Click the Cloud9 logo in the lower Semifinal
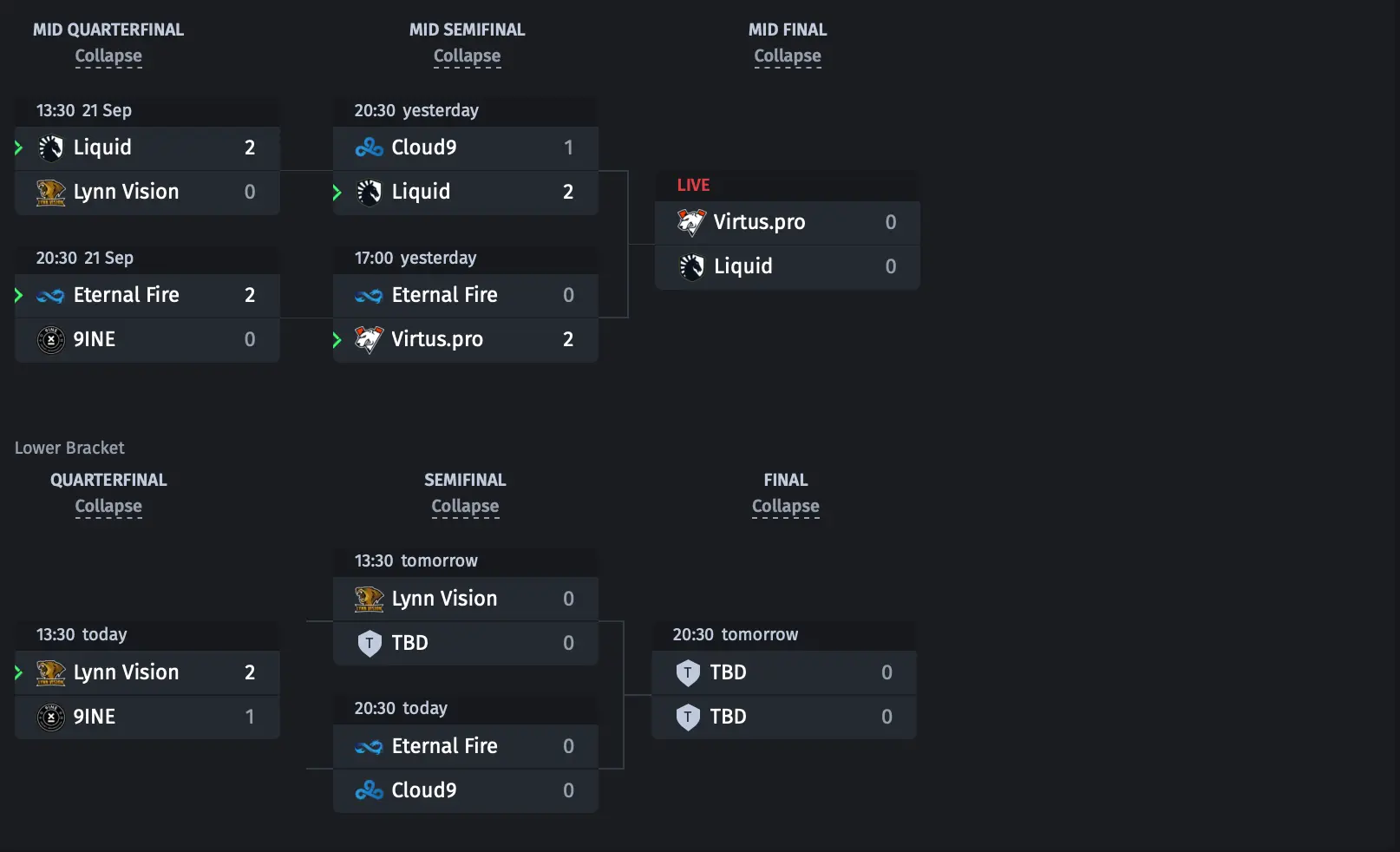The width and height of the screenshot is (1400, 852). (x=369, y=791)
